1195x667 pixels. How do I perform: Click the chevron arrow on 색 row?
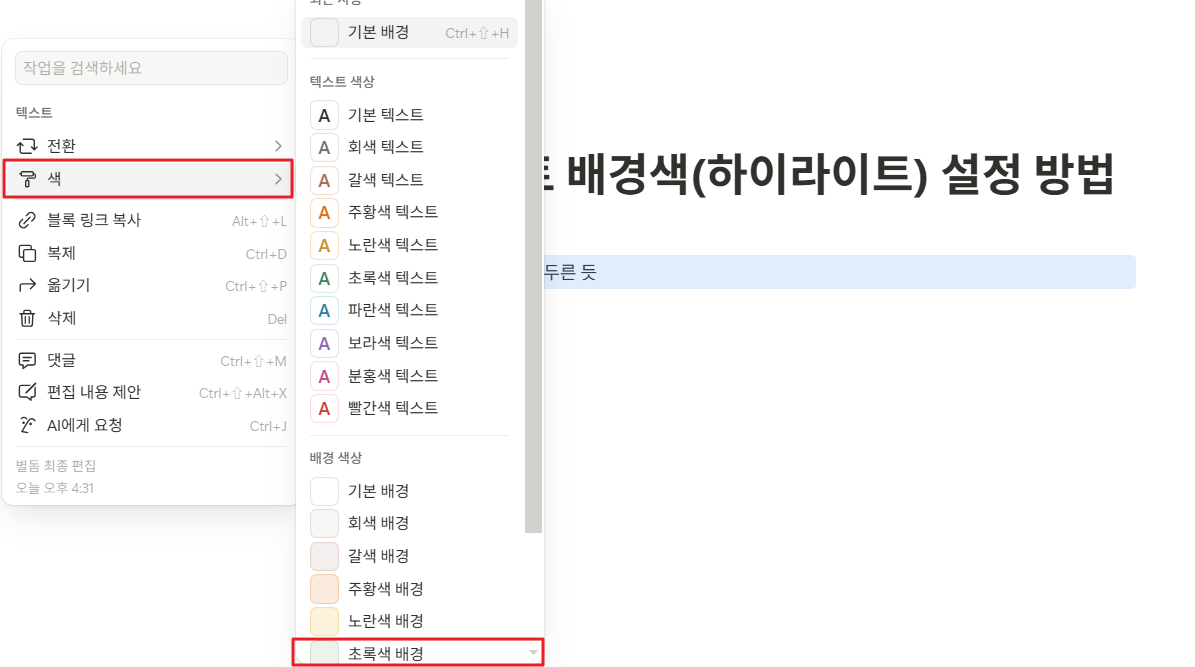pos(277,180)
